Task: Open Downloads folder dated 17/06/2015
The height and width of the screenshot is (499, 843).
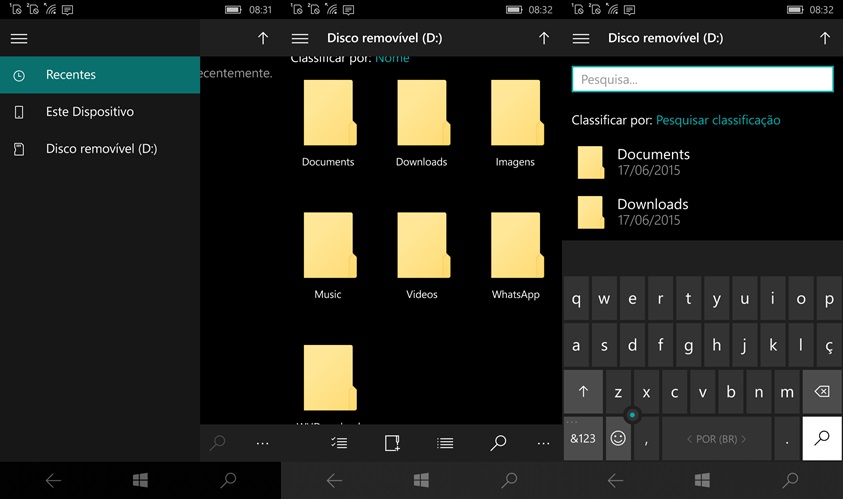Action: [702, 212]
